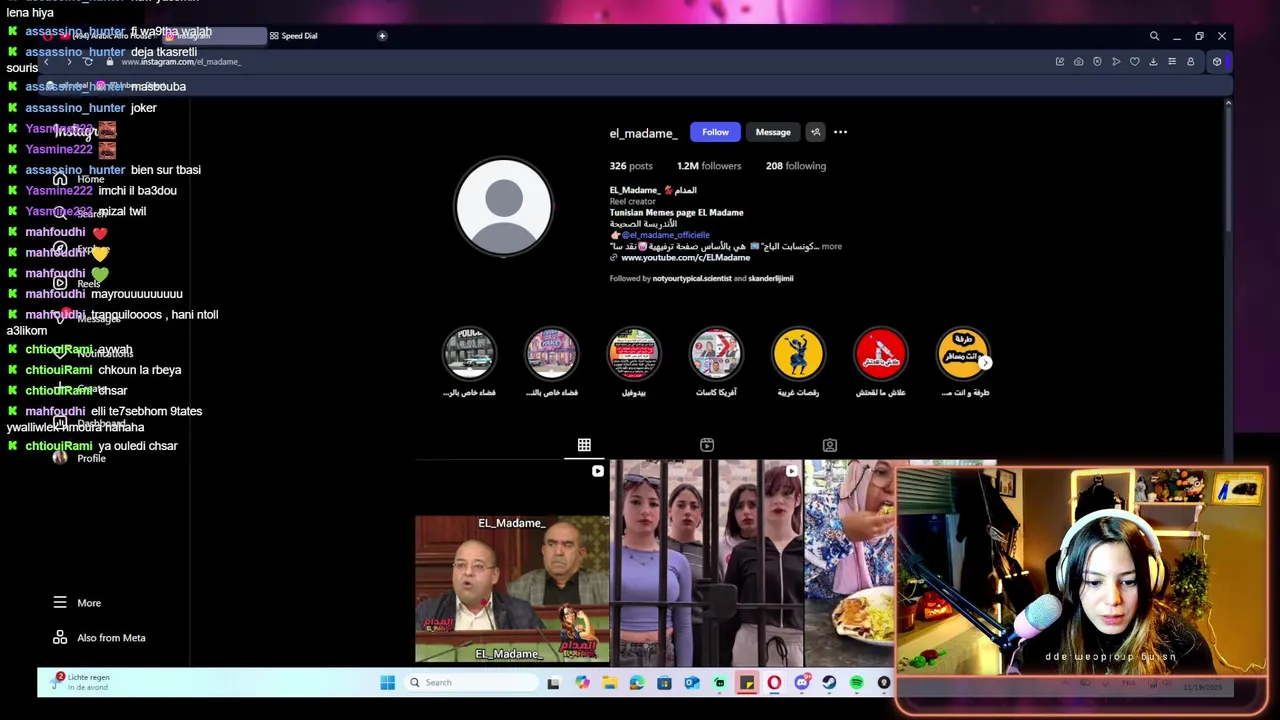This screenshot has width=1280, height=720.
Task: Open follower notyourtypical.scientist profile
Action: click(691, 279)
